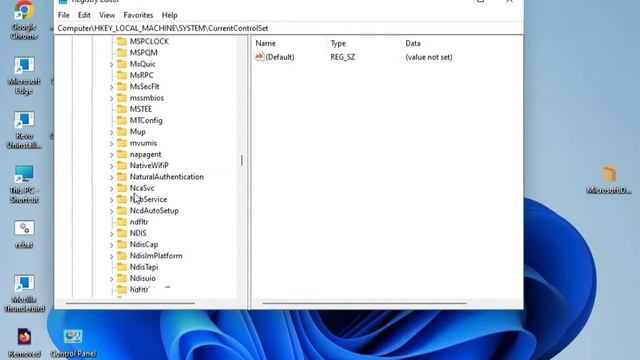This screenshot has width=640, height=360.
Task: Select the MSTEE folder icon
Action: [x=122, y=109]
